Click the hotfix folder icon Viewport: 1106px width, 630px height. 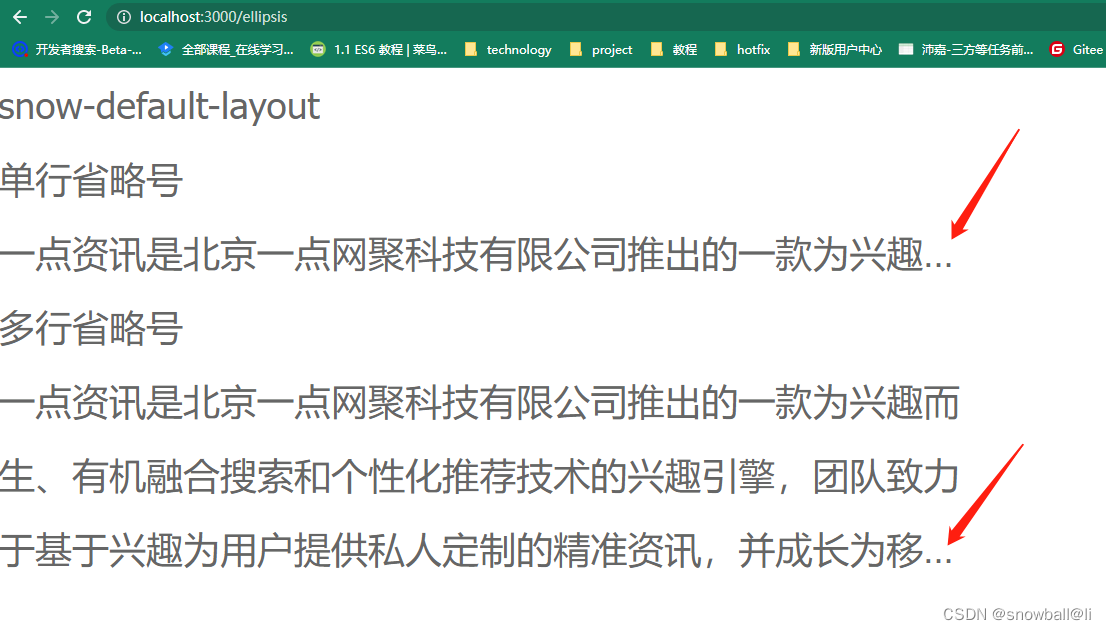point(721,49)
